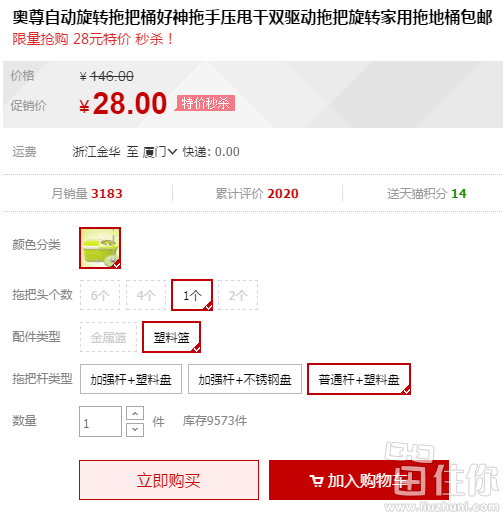Viewport: 503px width, 515px height.
Task: Click the 特价秒杀 promotion tag
Action: (206, 103)
